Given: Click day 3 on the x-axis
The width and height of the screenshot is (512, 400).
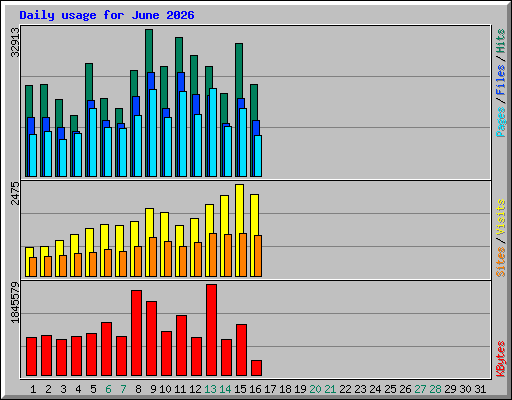Looking at the screenshot, I should click(x=63, y=389).
